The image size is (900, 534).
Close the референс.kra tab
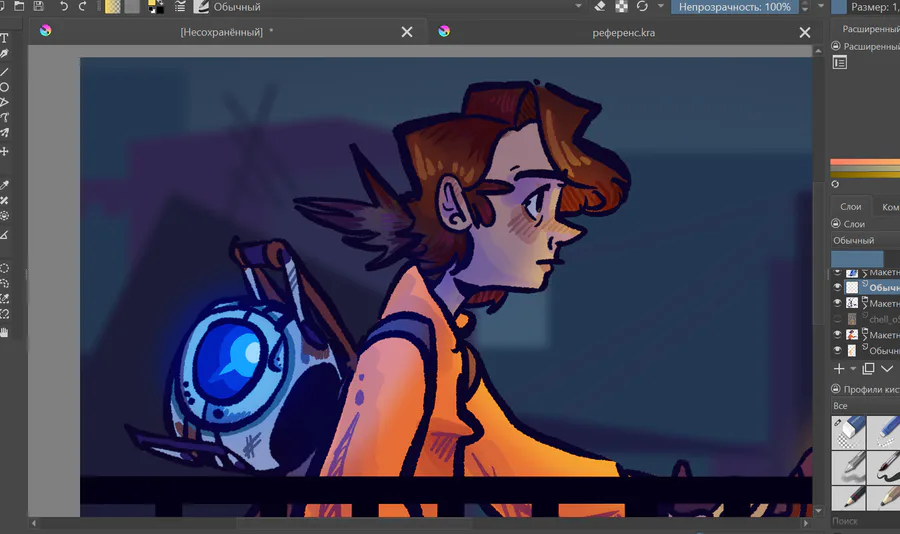pyautogui.click(x=805, y=33)
